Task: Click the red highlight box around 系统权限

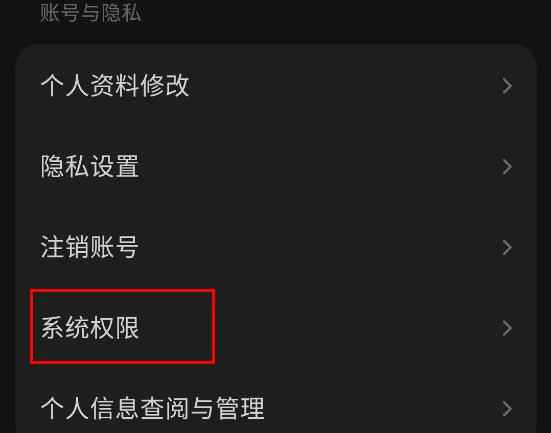Action: 123,327
